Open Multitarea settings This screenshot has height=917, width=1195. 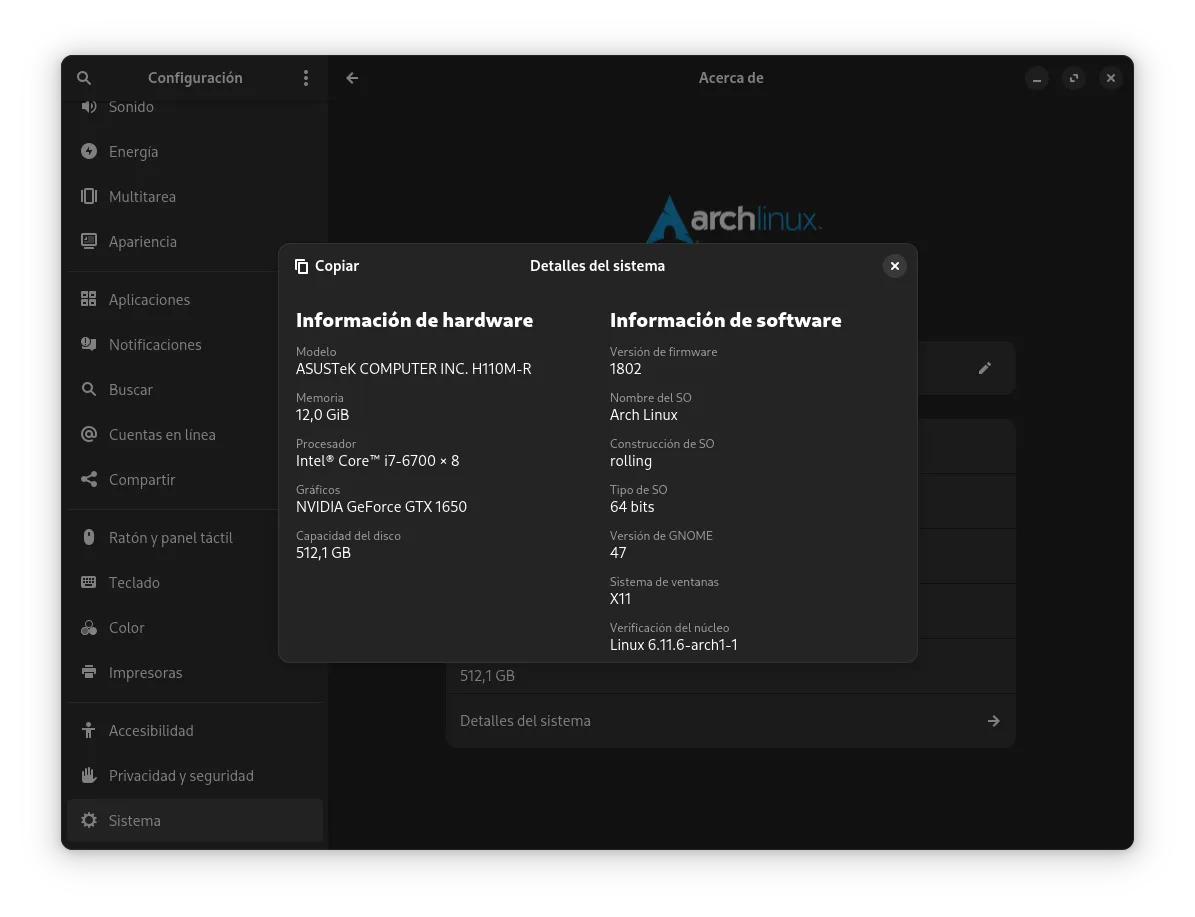tap(195, 197)
